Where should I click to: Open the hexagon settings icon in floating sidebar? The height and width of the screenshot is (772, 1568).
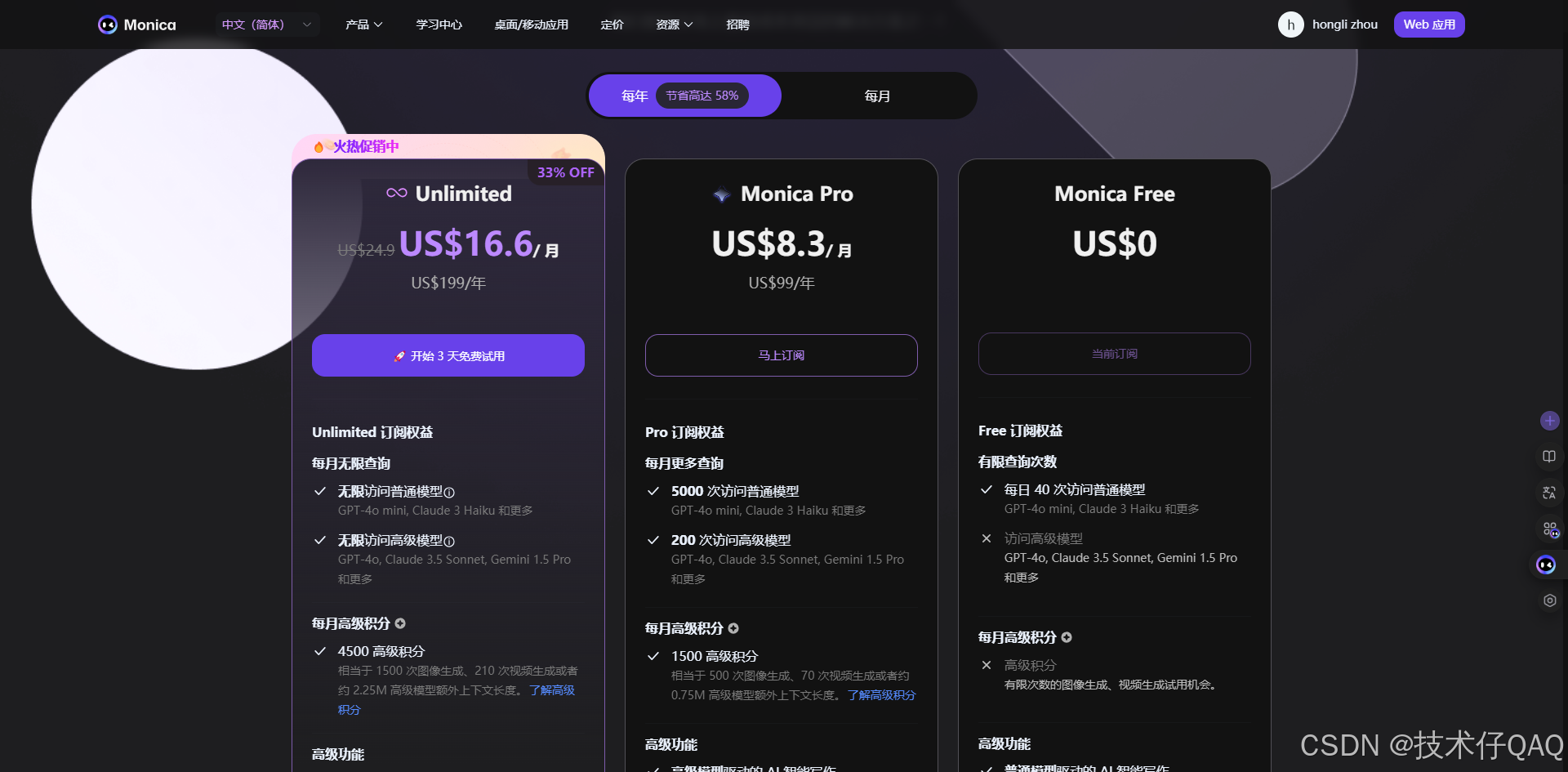coord(1549,600)
